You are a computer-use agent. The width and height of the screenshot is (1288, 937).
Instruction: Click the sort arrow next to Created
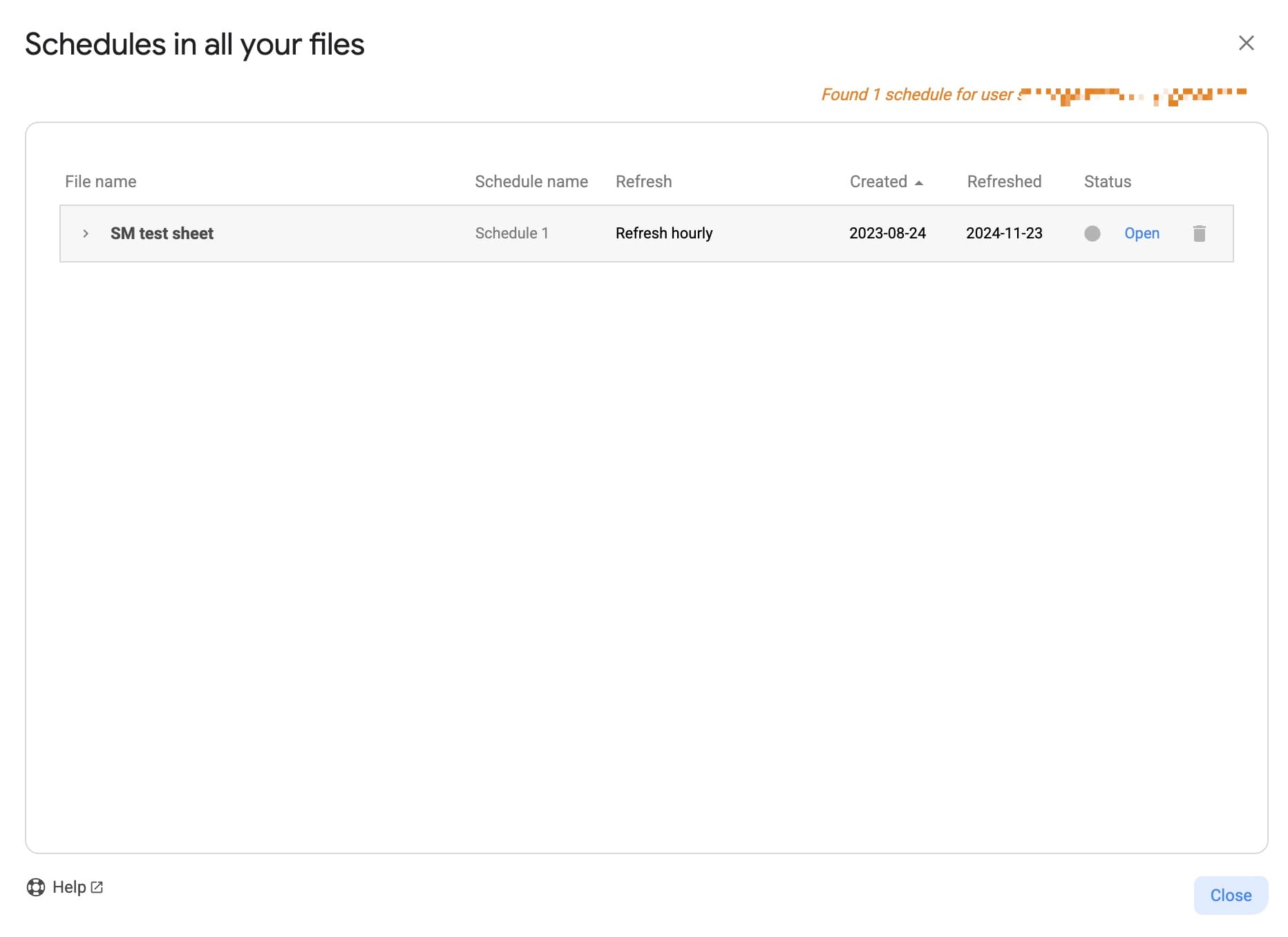click(x=919, y=182)
